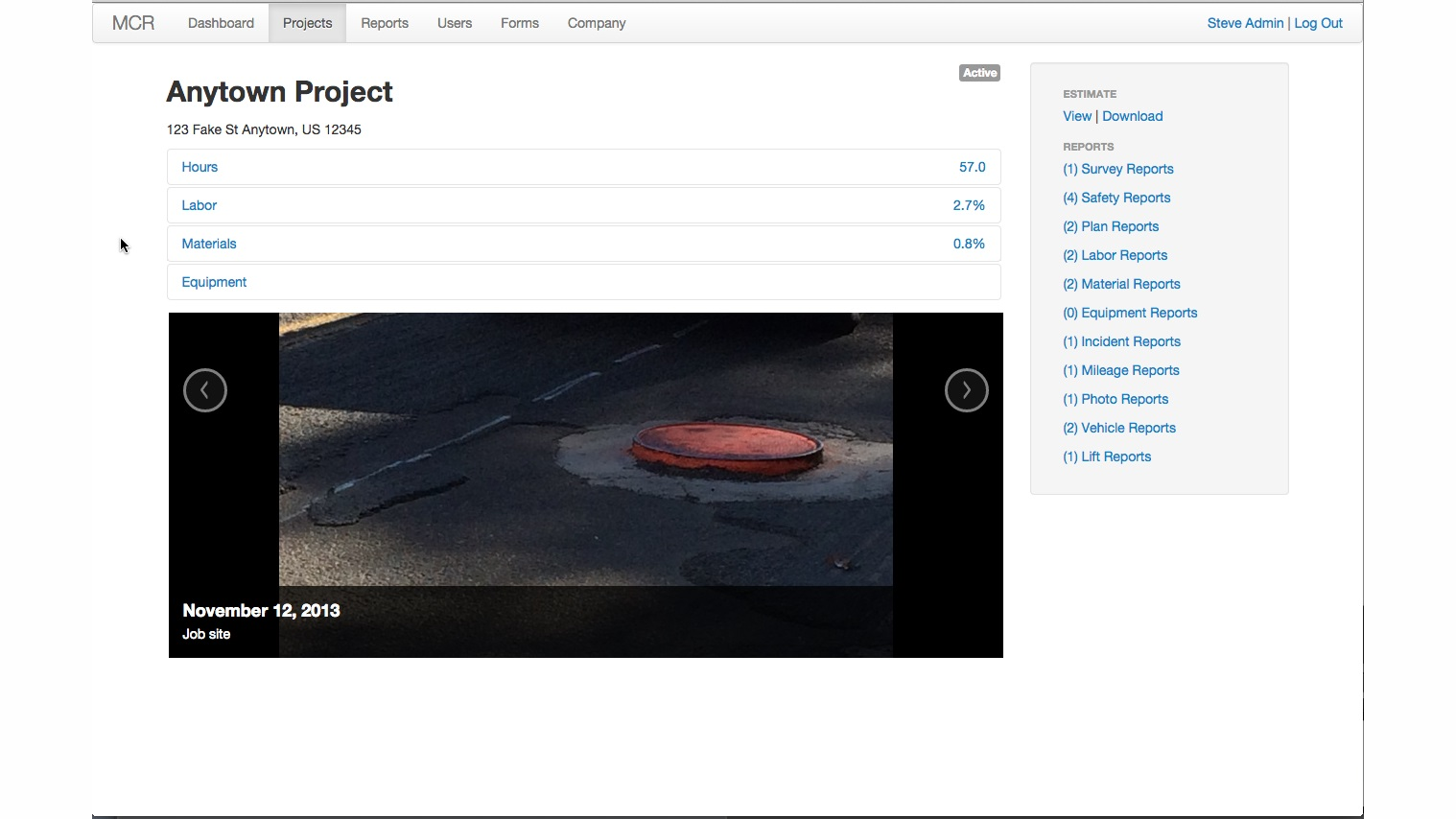1456x819 pixels.
Task: Open the Users tab
Action: pos(455,23)
